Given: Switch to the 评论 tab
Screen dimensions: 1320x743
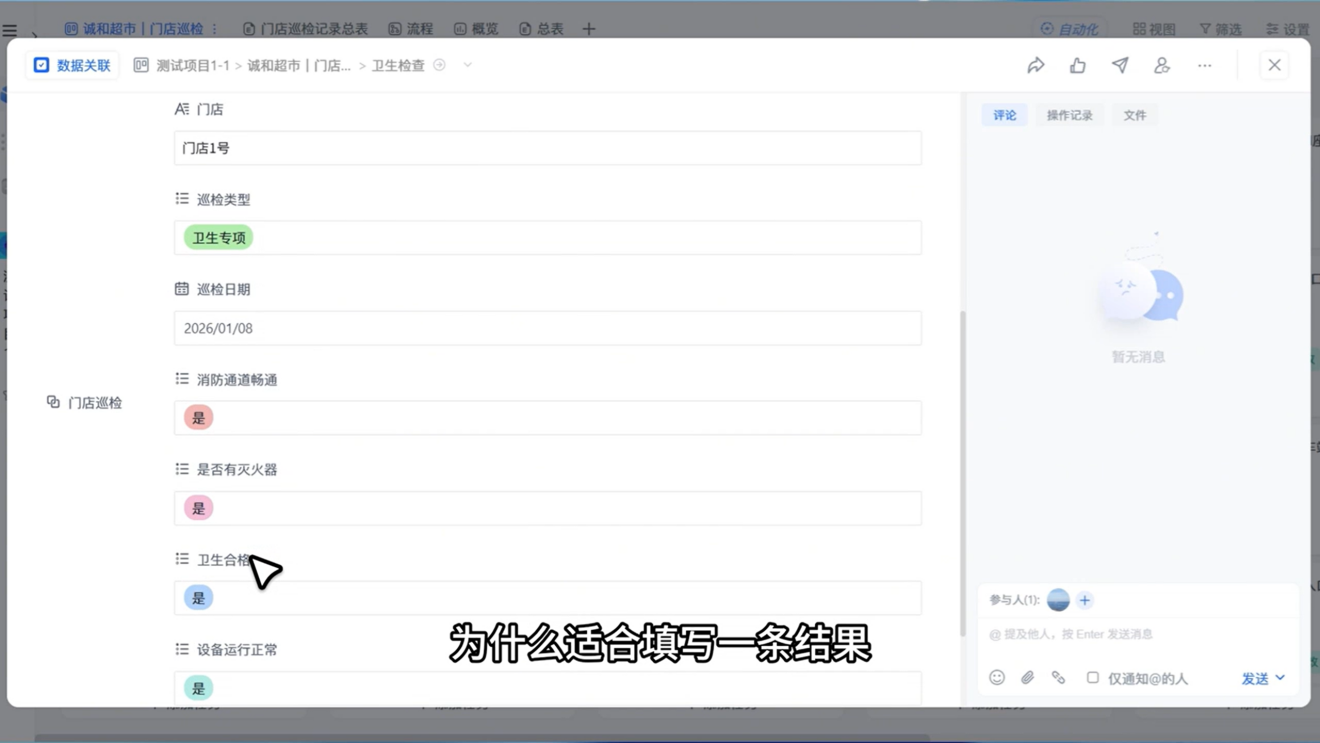Looking at the screenshot, I should pos(1005,115).
